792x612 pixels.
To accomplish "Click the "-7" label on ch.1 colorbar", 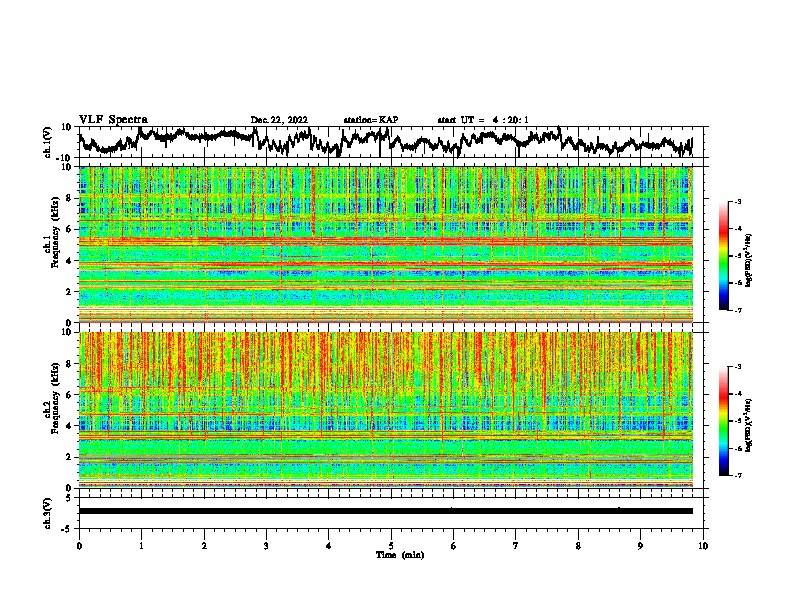I will [738, 310].
